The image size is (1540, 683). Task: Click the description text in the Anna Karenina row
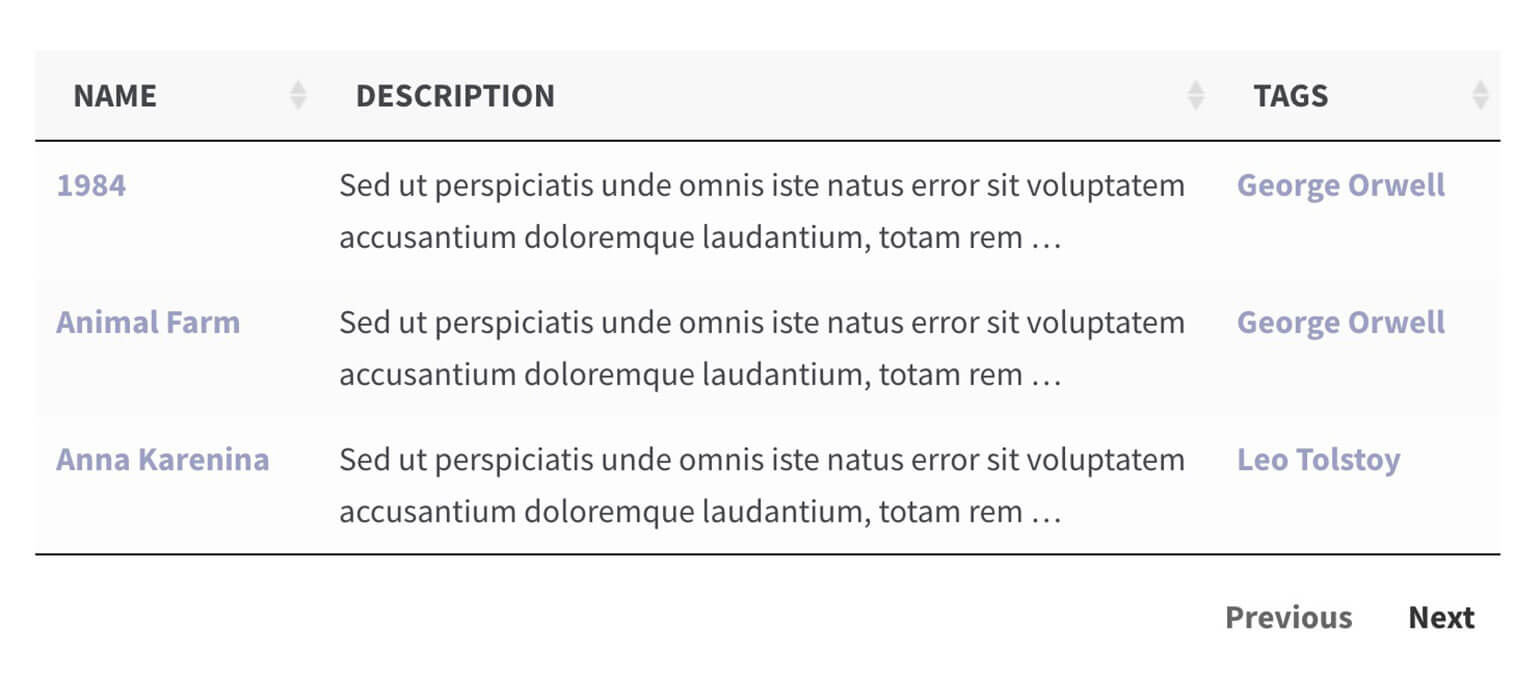[761, 486]
